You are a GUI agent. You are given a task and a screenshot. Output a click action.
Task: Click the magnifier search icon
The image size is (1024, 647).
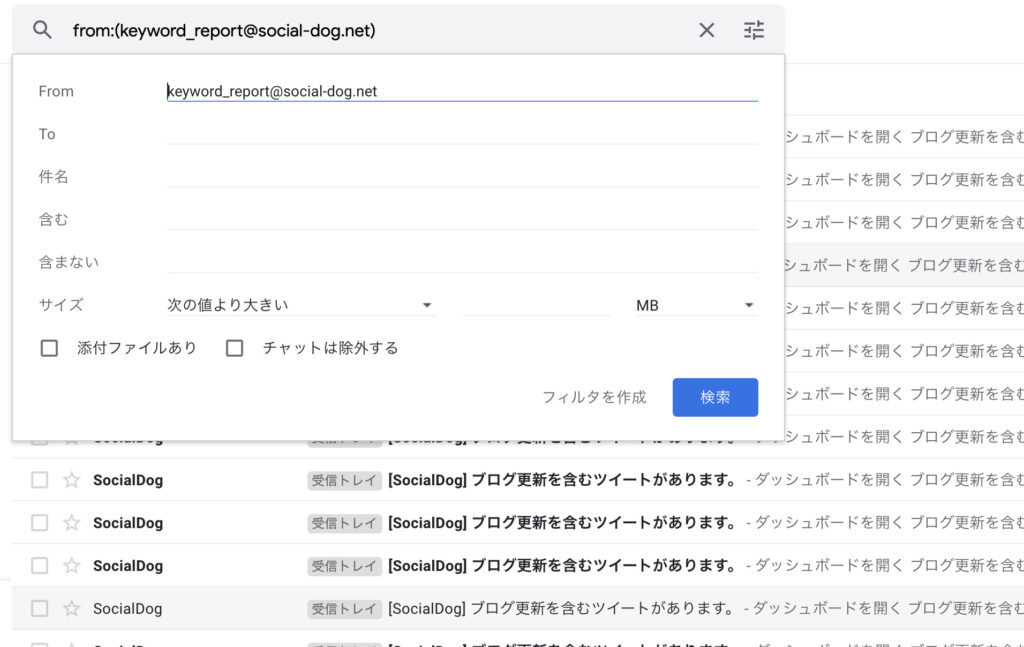pyautogui.click(x=42, y=29)
